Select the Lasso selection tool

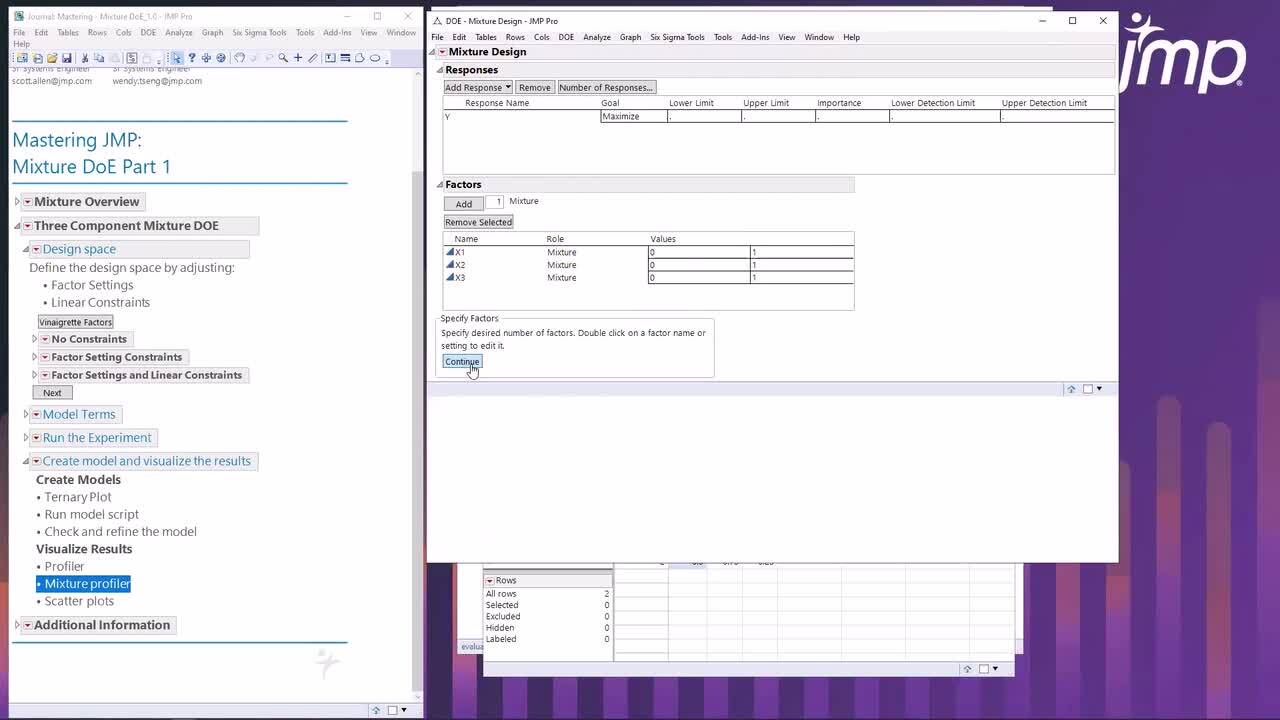pos(238,58)
